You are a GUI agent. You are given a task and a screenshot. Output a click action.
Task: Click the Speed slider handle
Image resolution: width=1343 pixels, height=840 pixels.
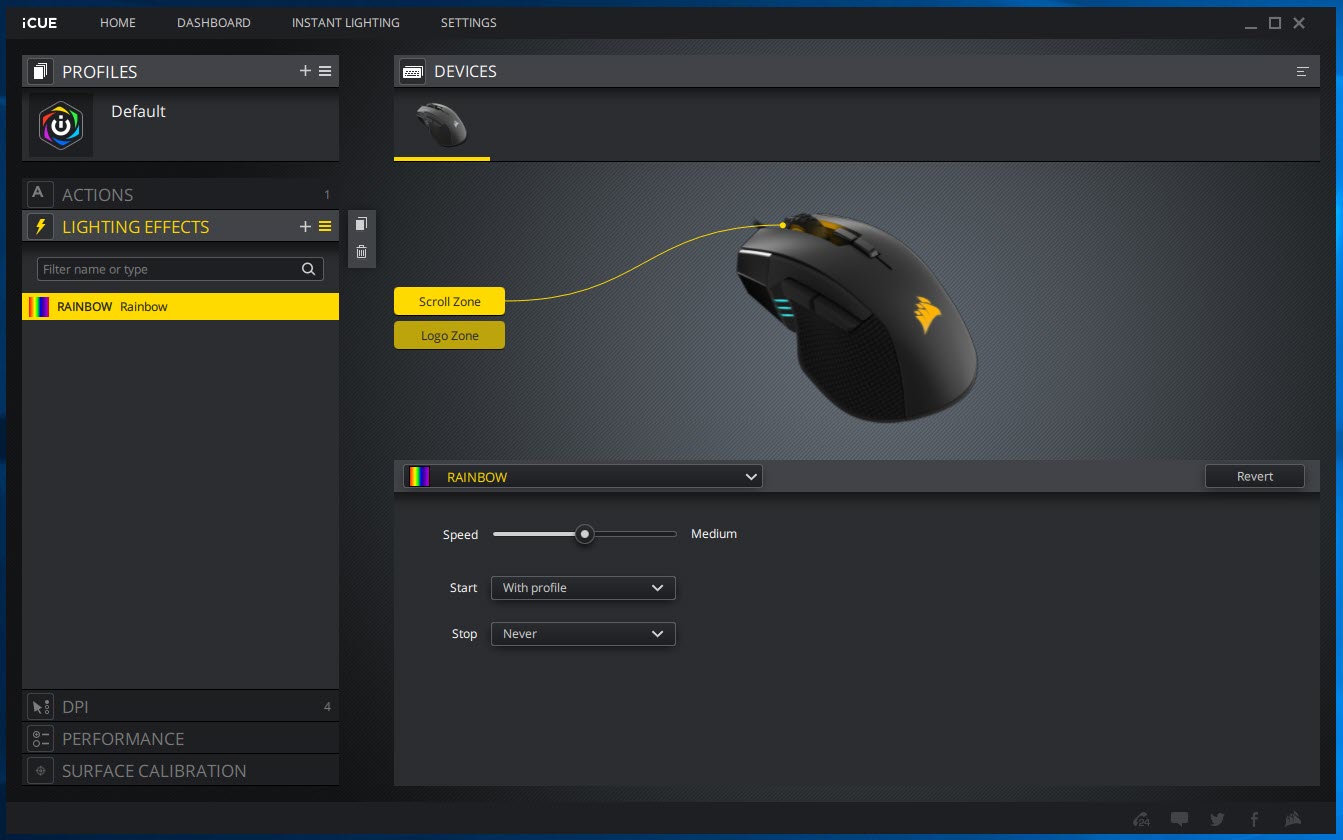[585, 534]
